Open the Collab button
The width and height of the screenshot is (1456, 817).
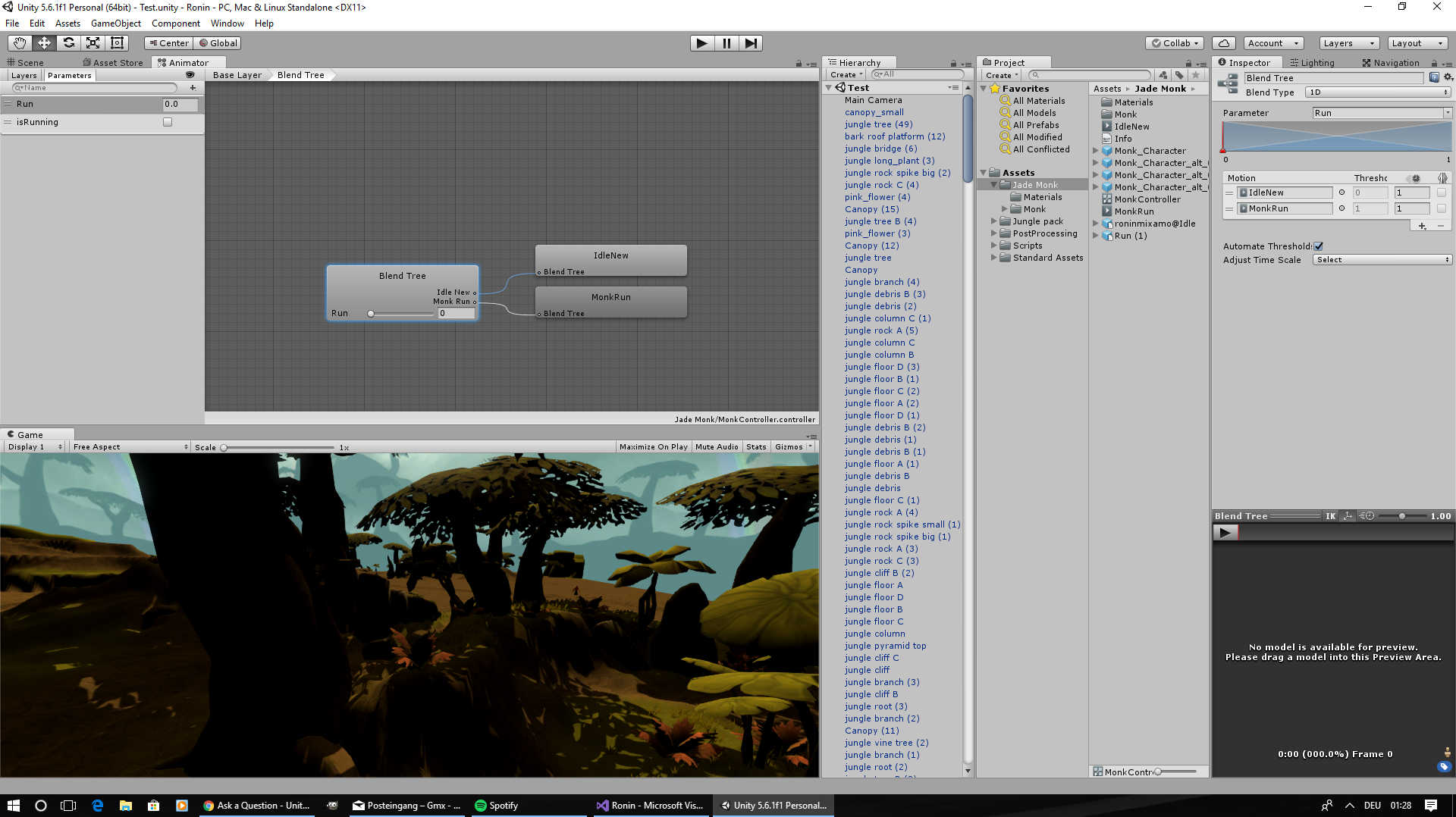(x=1175, y=43)
